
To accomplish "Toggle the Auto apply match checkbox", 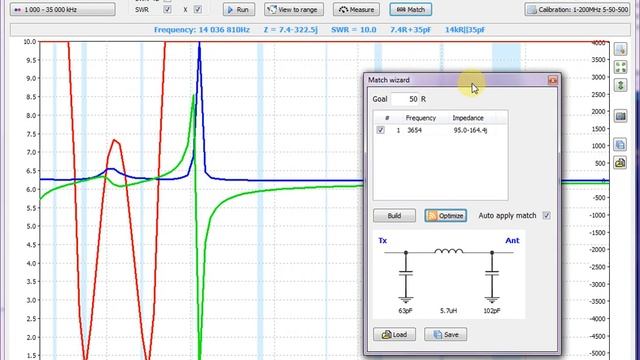I will [x=547, y=216].
